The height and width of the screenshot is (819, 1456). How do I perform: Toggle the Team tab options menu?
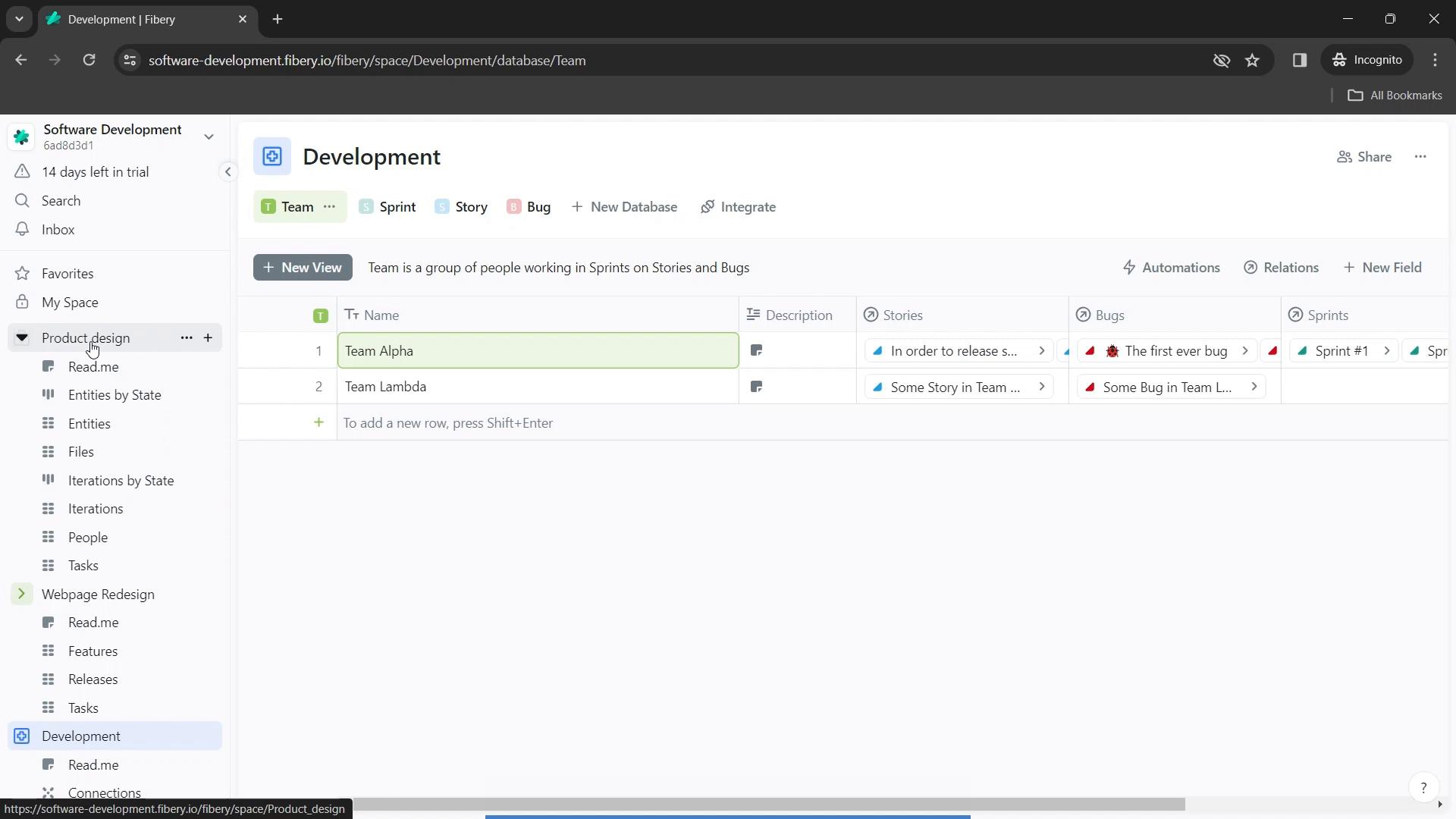click(x=331, y=207)
